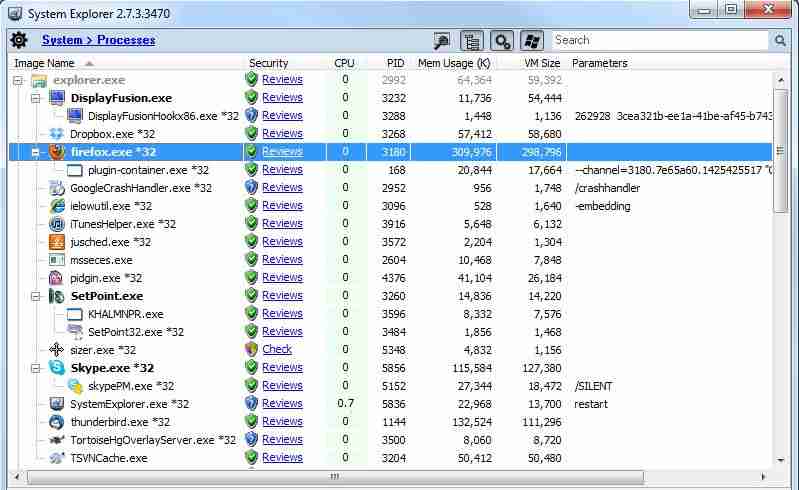This screenshot has height=490, width=799.
Task: Sort by the Mem Usage (K) column header
Action: pyautogui.click(x=454, y=63)
